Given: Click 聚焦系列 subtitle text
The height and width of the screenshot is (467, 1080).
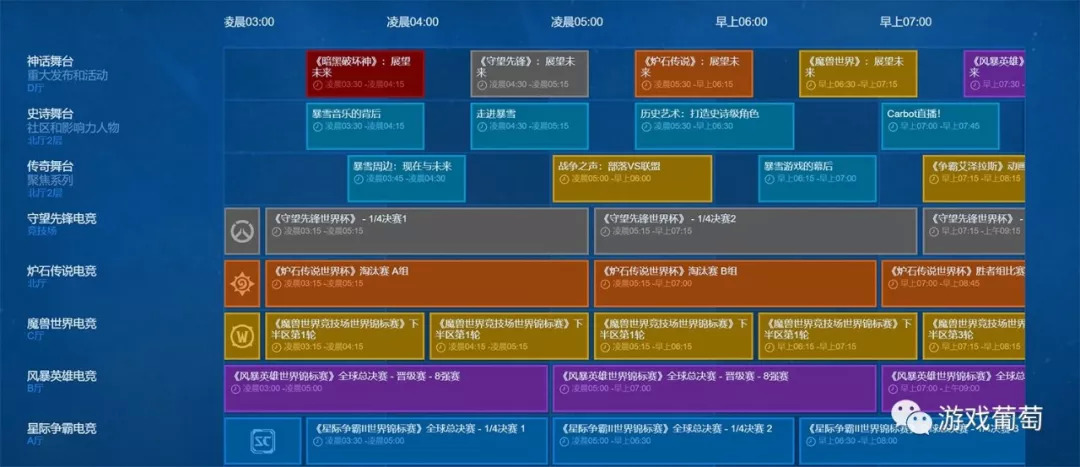Looking at the screenshot, I should (50, 180).
